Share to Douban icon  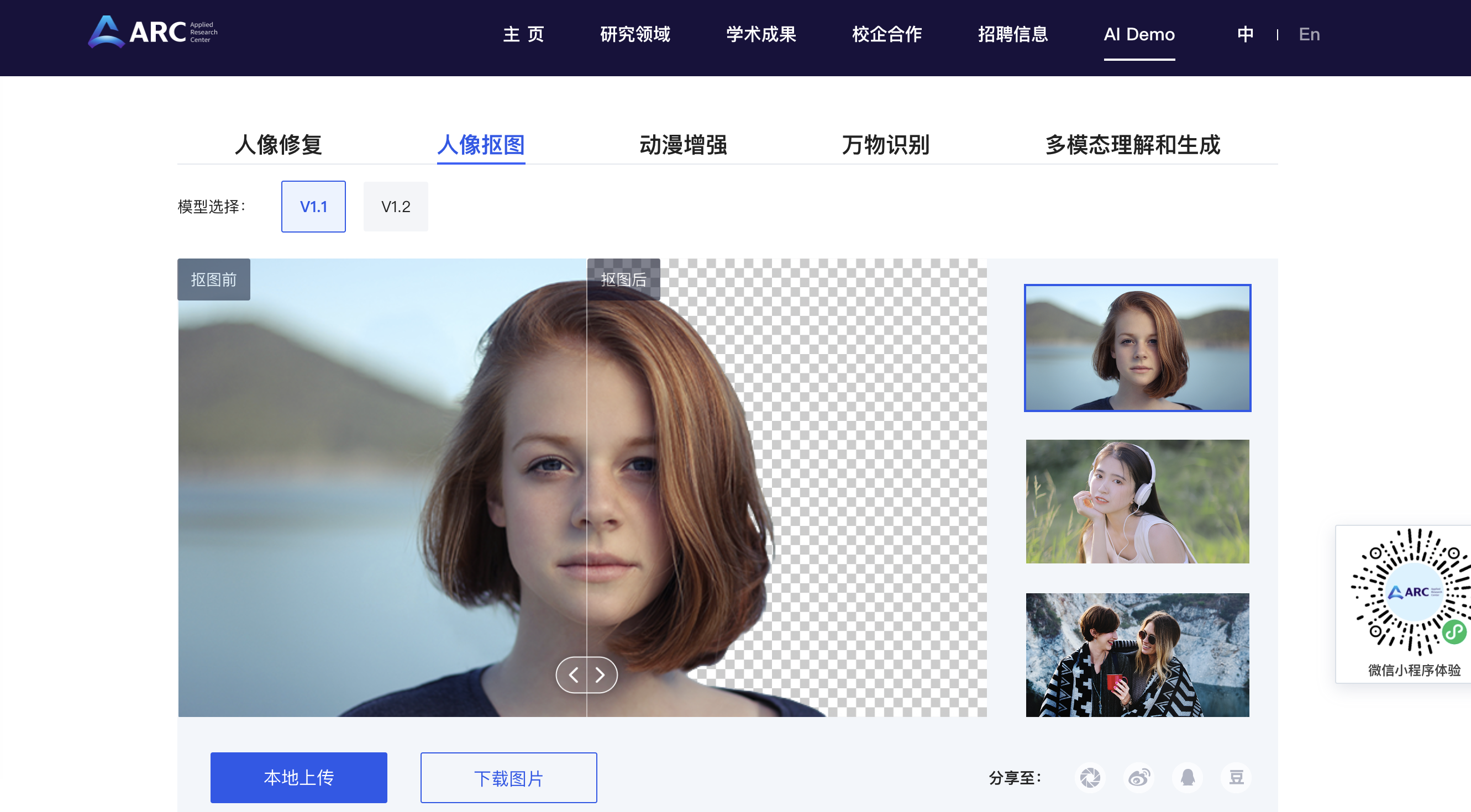pos(1236,777)
